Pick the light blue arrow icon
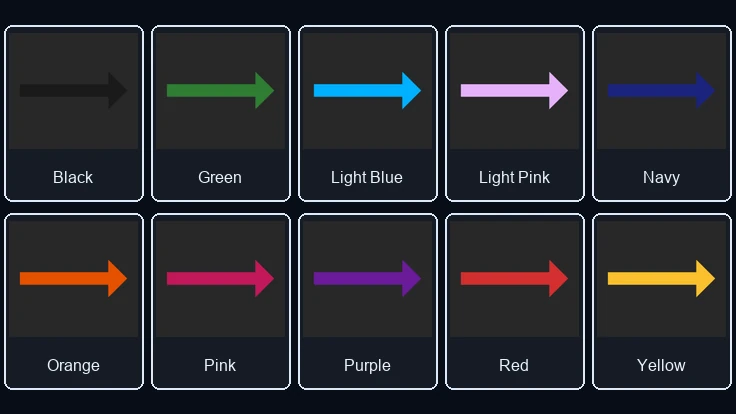This screenshot has width=736, height=414. click(367, 90)
